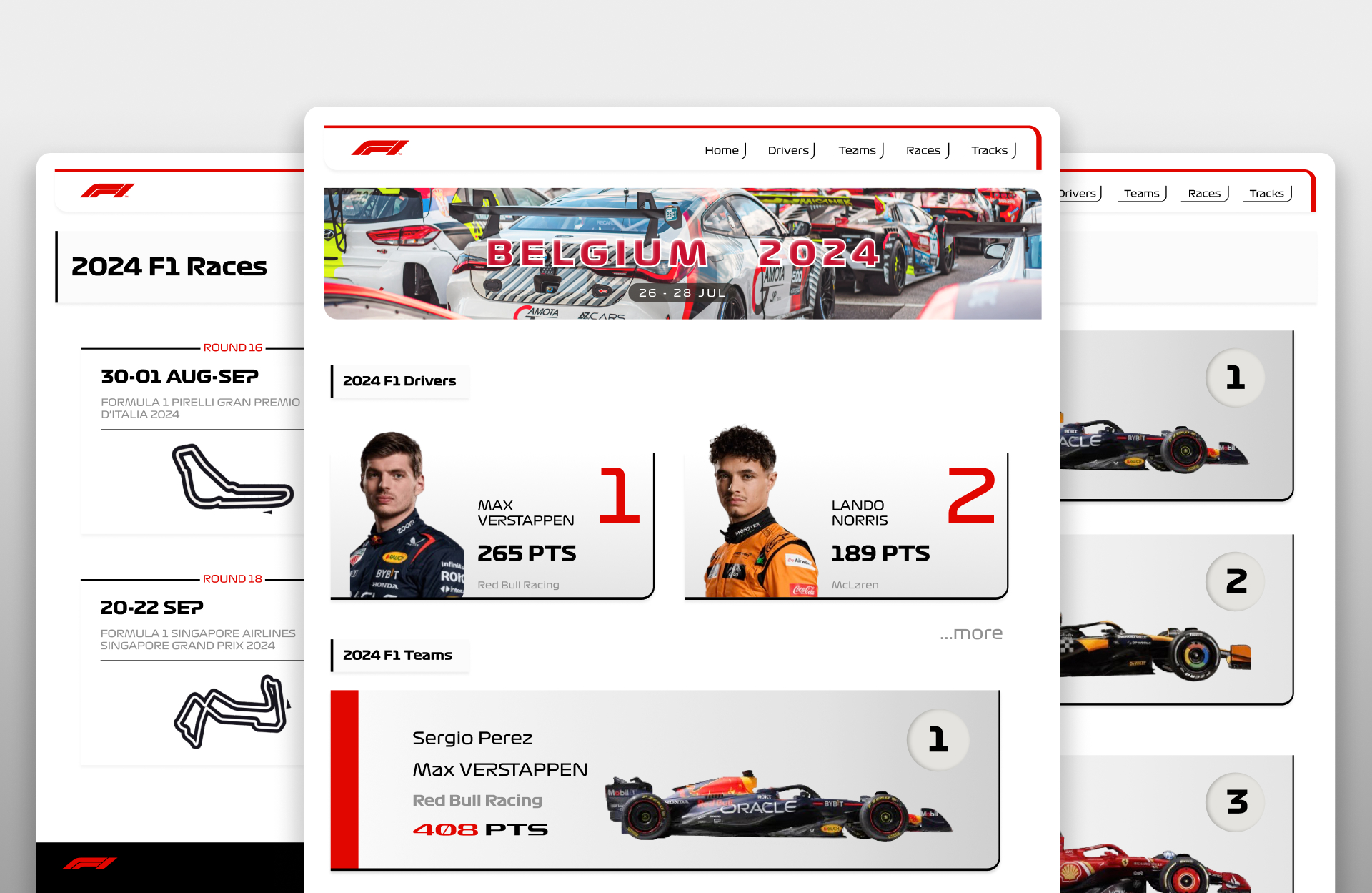Click the F1 logo in black footer

[x=89, y=863]
